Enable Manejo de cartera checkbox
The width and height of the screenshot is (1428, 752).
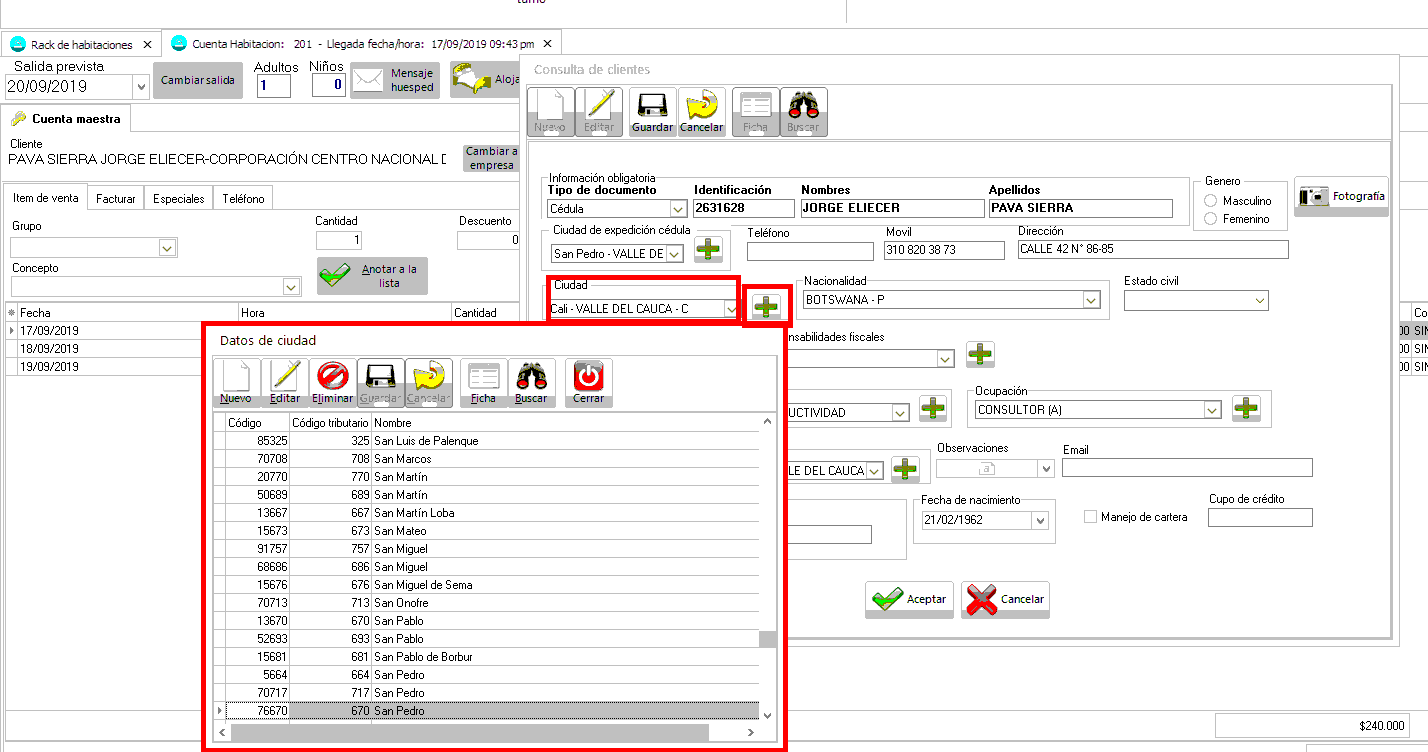click(x=1091, y=517)
